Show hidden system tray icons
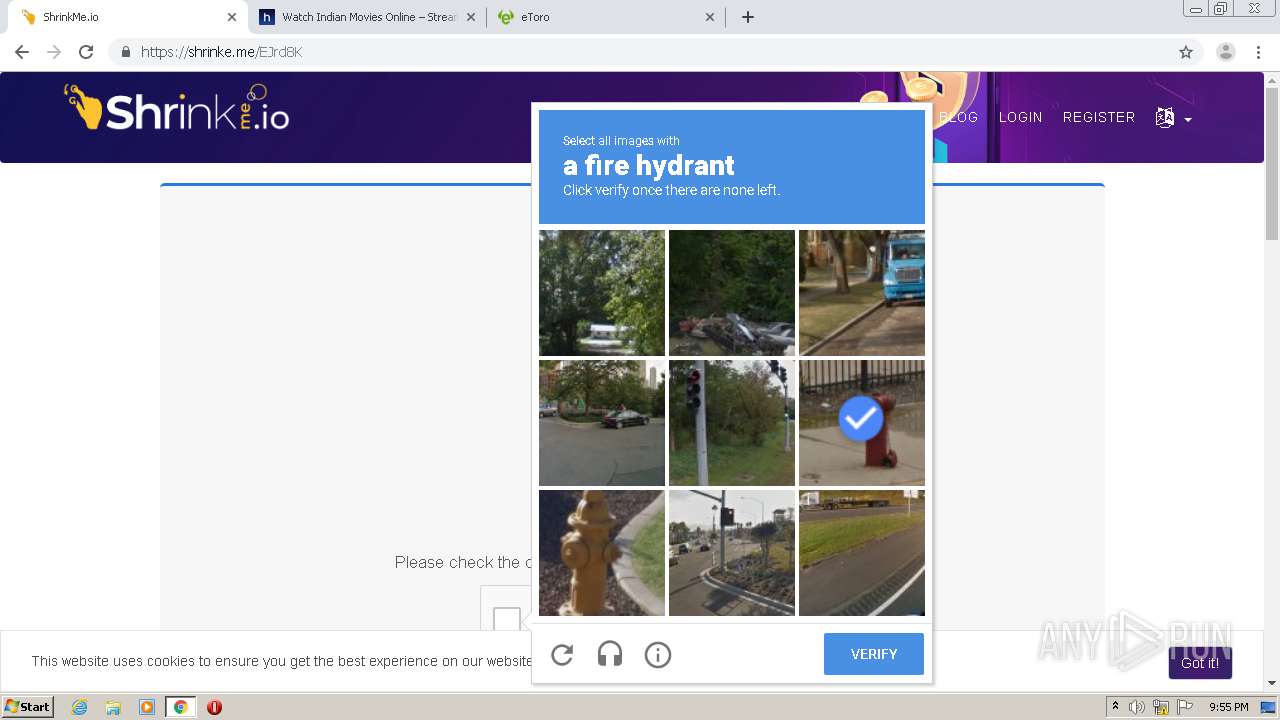 (1115, 707)
